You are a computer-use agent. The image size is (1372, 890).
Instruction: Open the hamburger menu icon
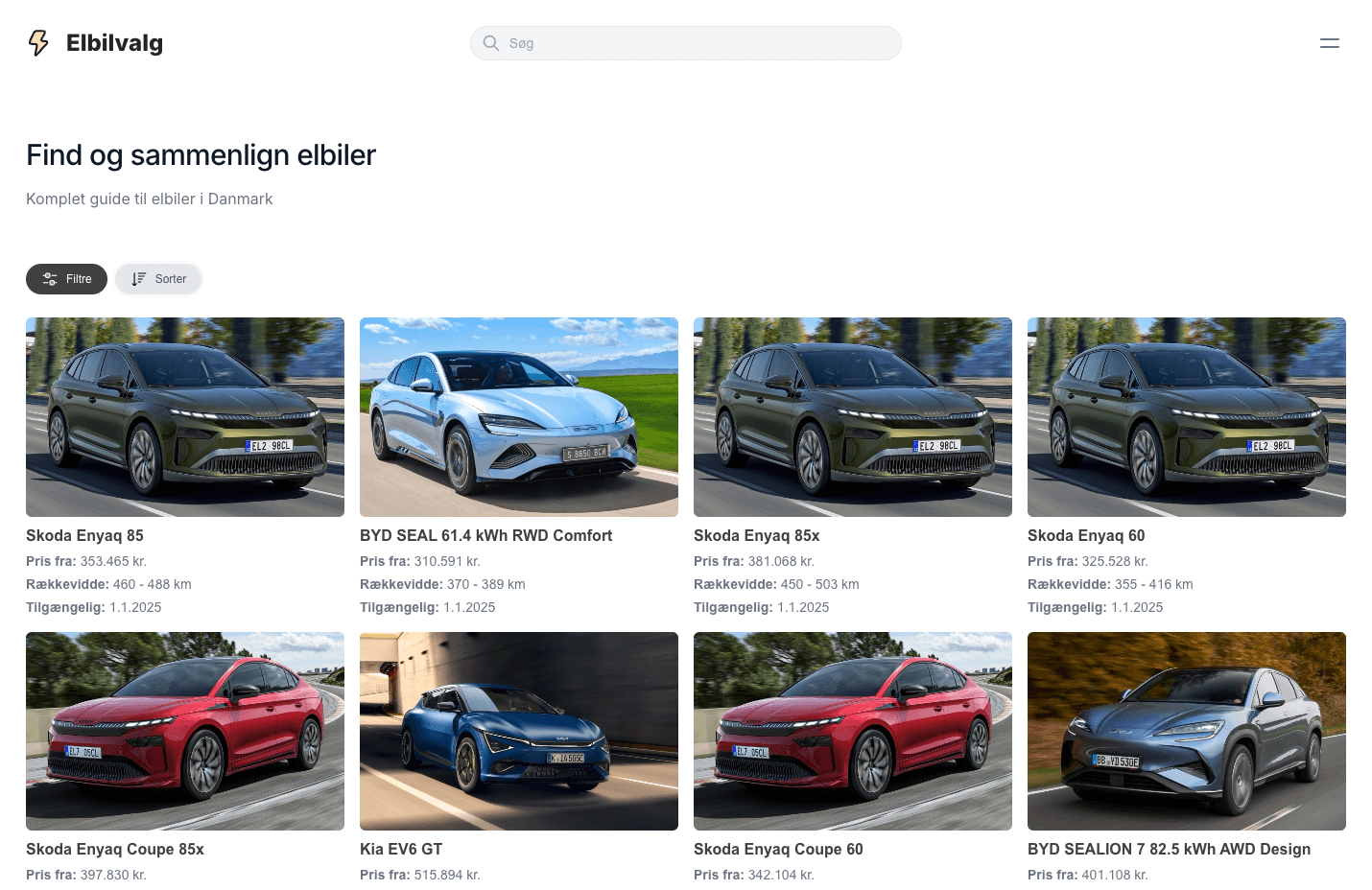point(1330,43)
